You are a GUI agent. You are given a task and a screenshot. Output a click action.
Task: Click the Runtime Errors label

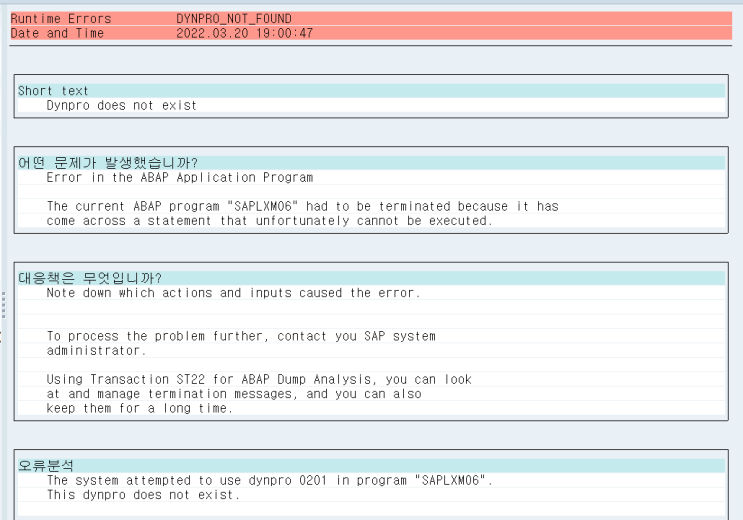tap(61, 19)
